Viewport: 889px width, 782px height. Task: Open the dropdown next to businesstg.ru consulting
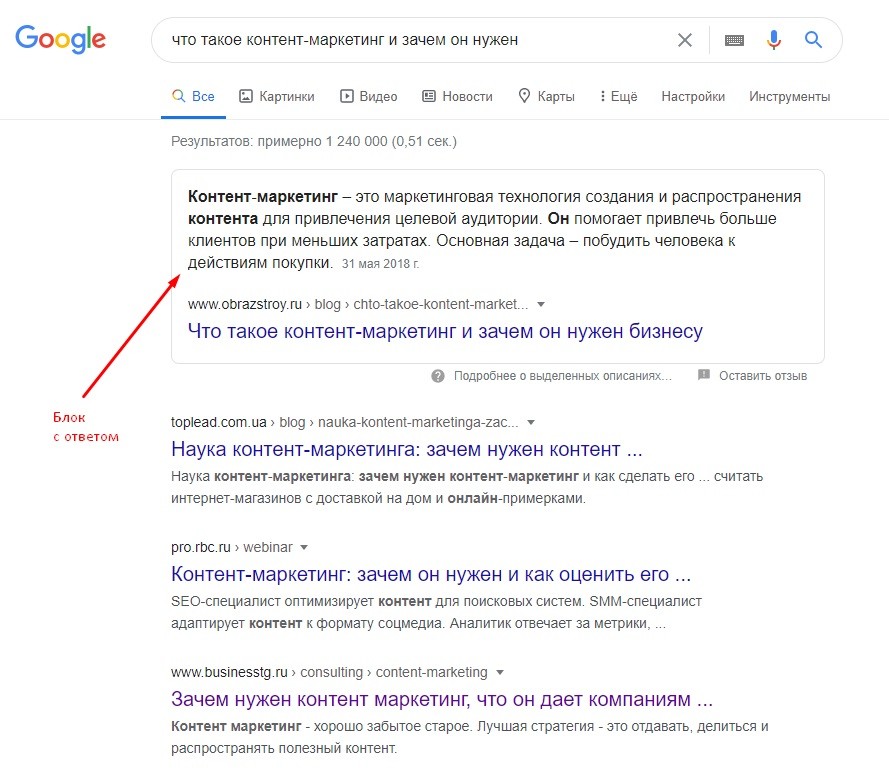(499, 672)
